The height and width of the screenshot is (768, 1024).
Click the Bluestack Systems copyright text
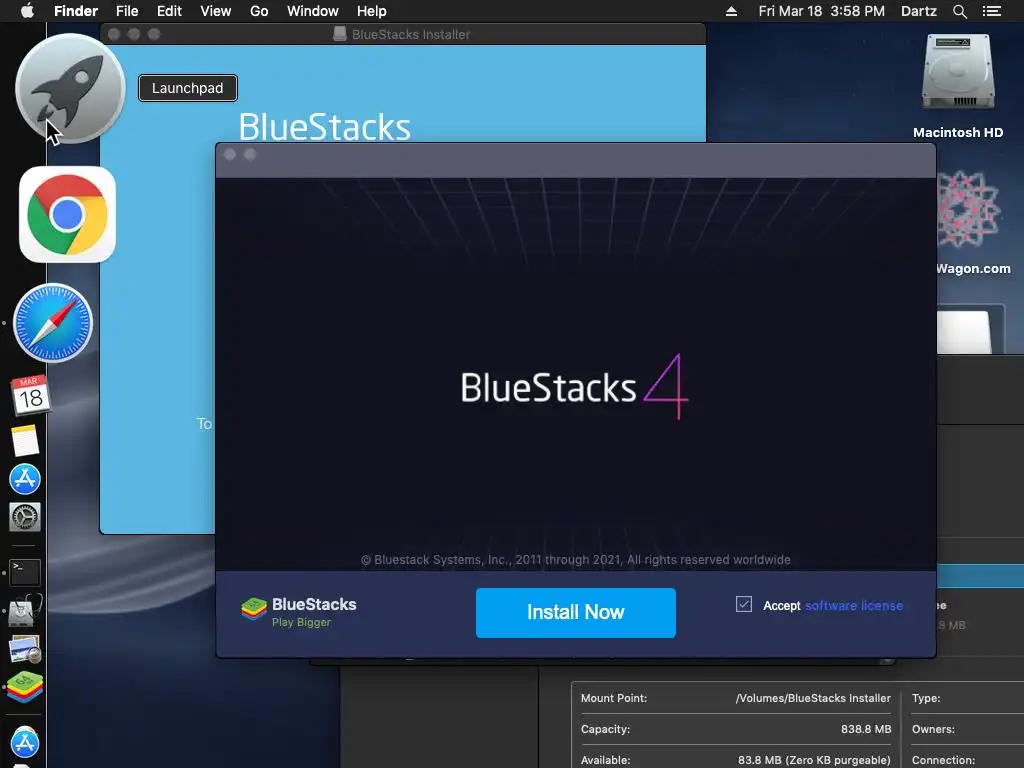click(575, 560)
